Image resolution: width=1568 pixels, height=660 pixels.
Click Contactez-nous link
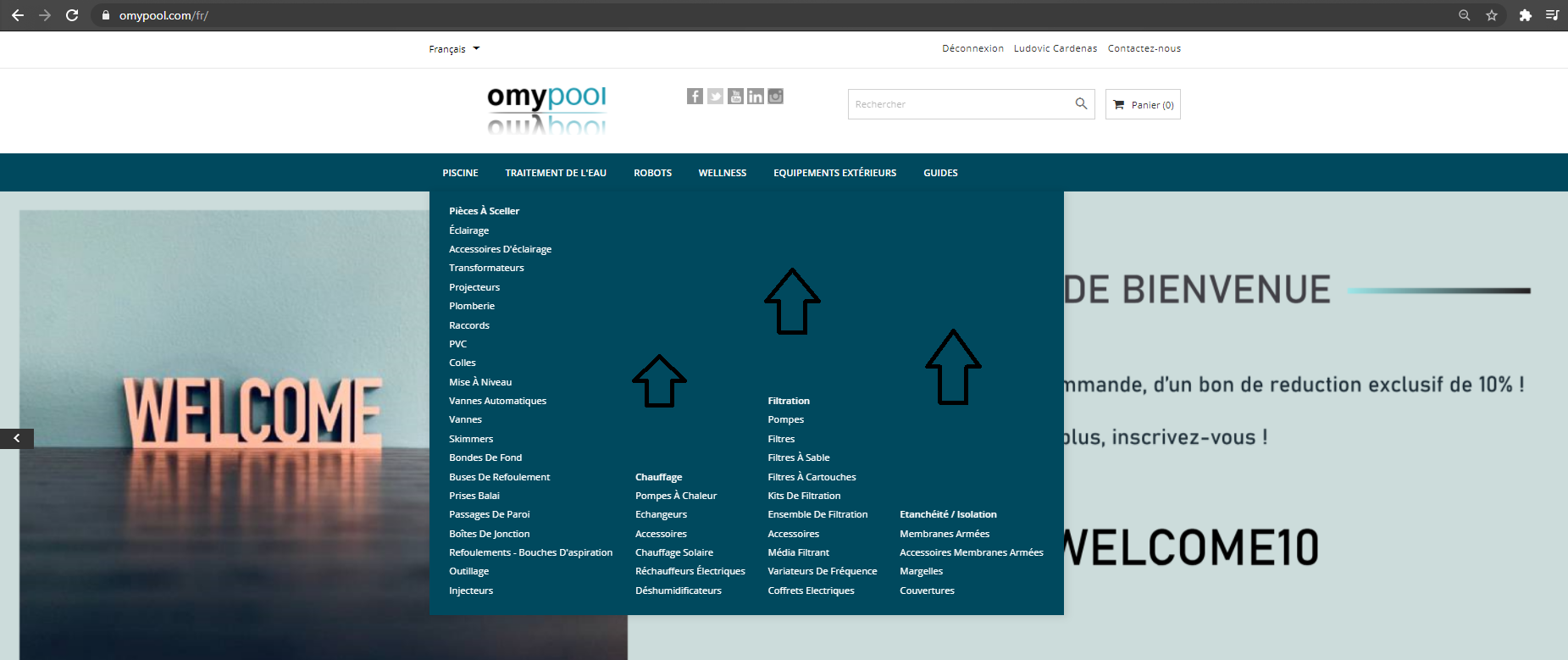click(x=1144, y=48)
